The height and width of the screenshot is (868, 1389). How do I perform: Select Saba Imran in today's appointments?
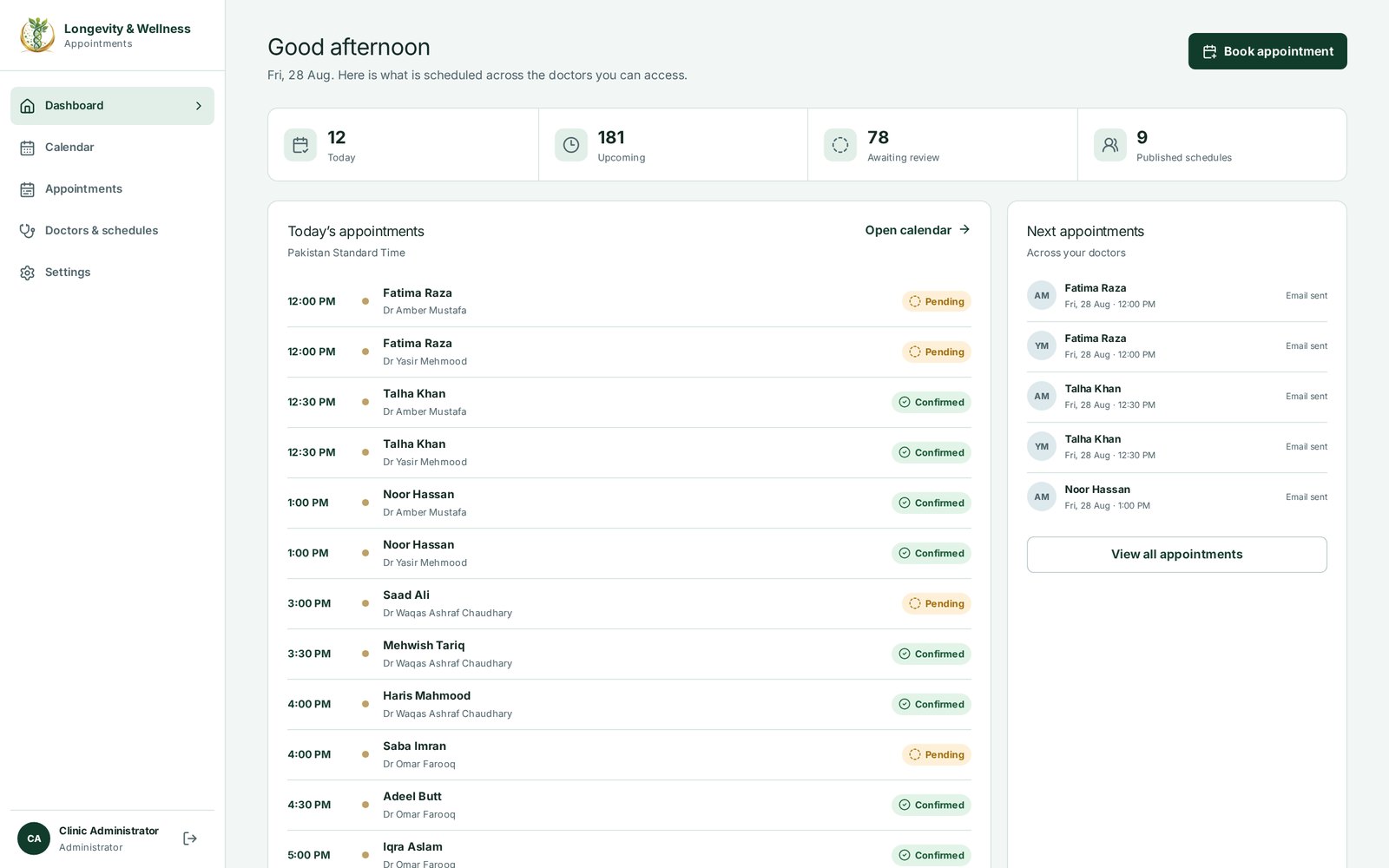(629, 755)
